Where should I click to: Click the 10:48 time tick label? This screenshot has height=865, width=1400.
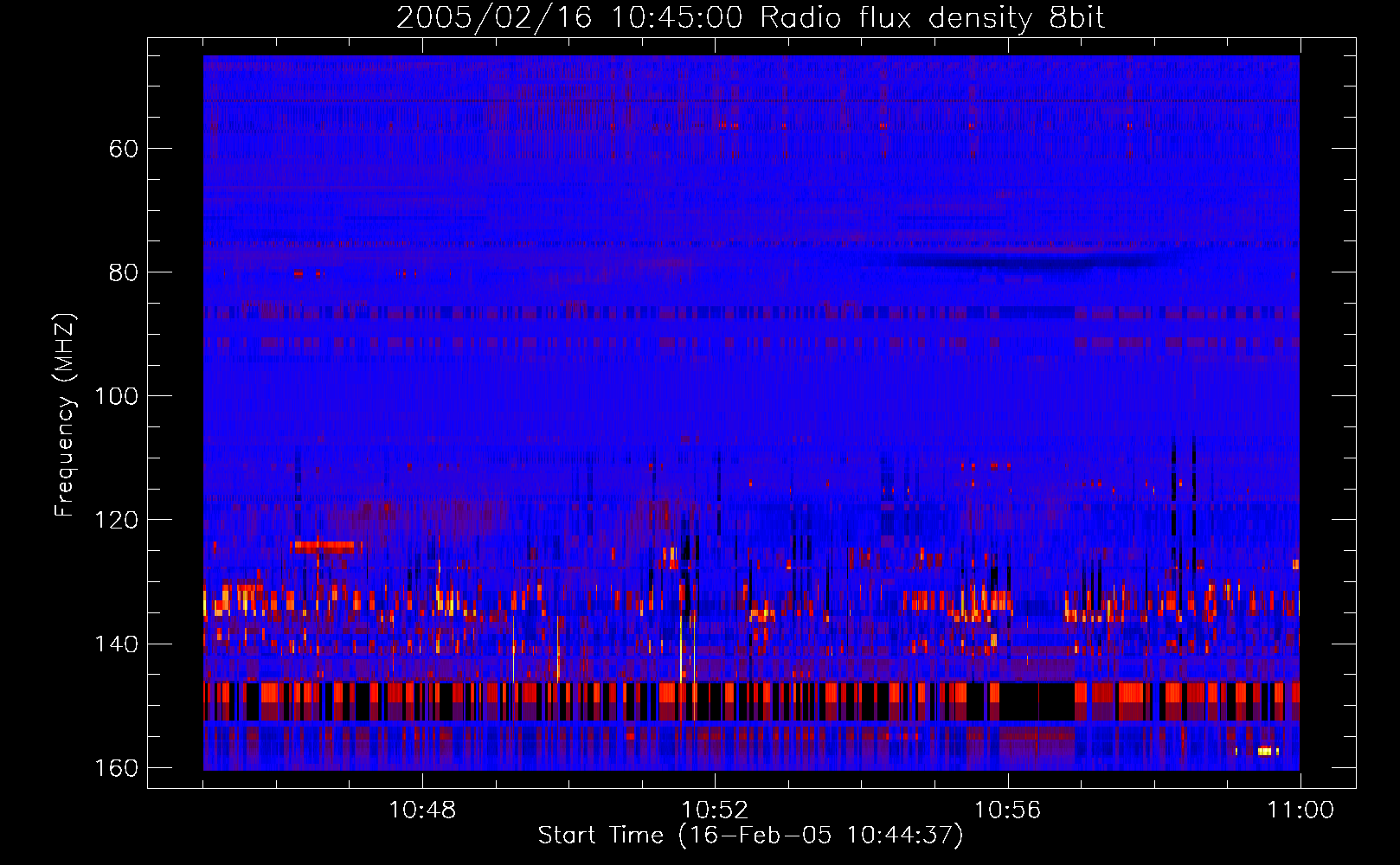pyautogui.click(x=422, y=811)
